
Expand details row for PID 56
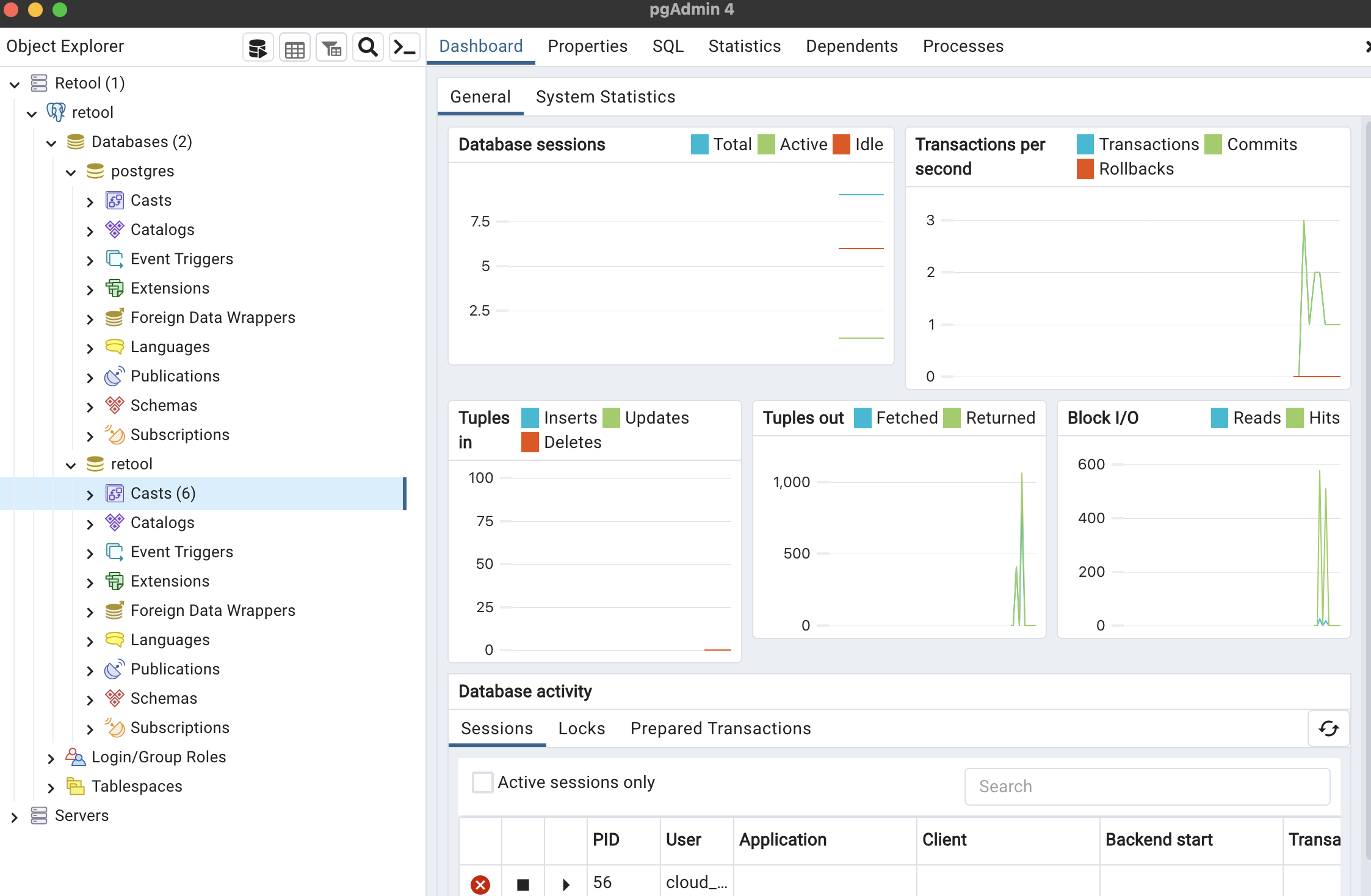pyautogui.click(x=566, y=884)
